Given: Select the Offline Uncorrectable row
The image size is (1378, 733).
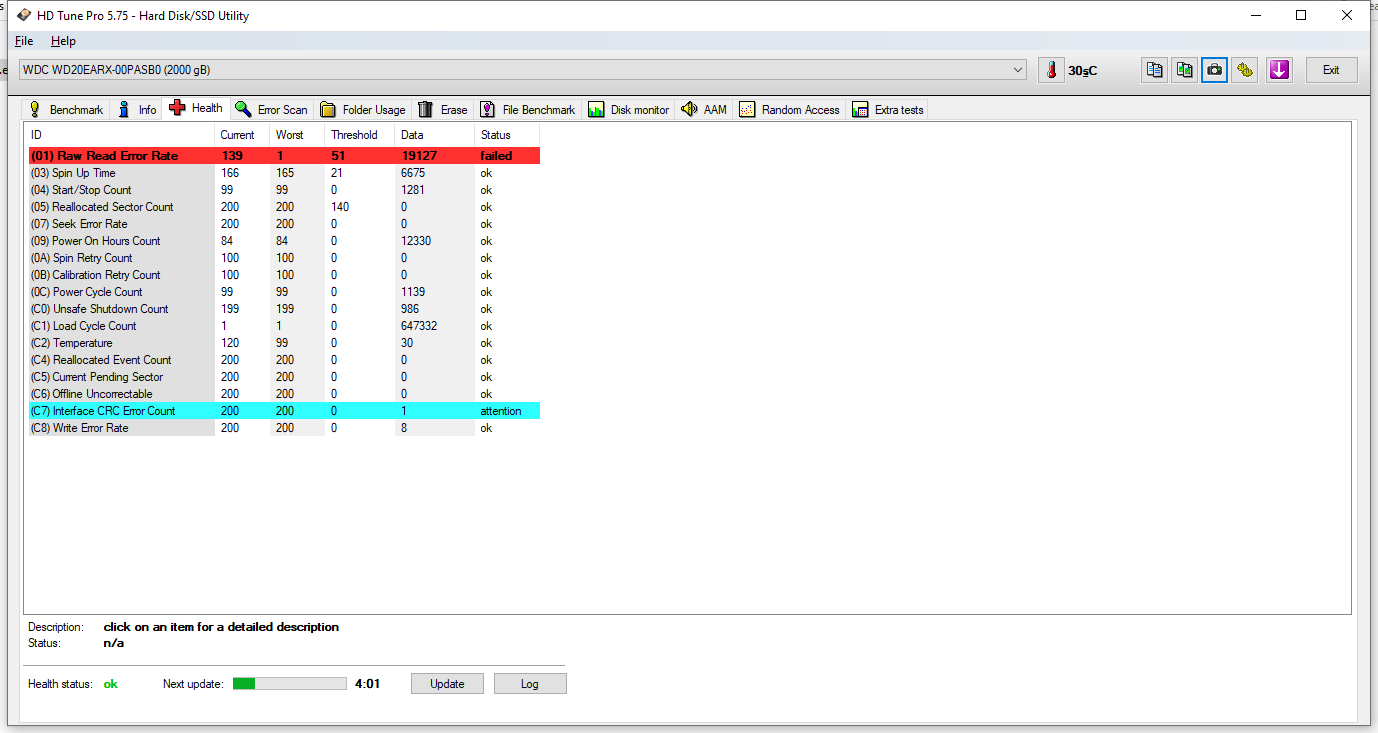Looking at the screenshot, I should click(284, 394).
